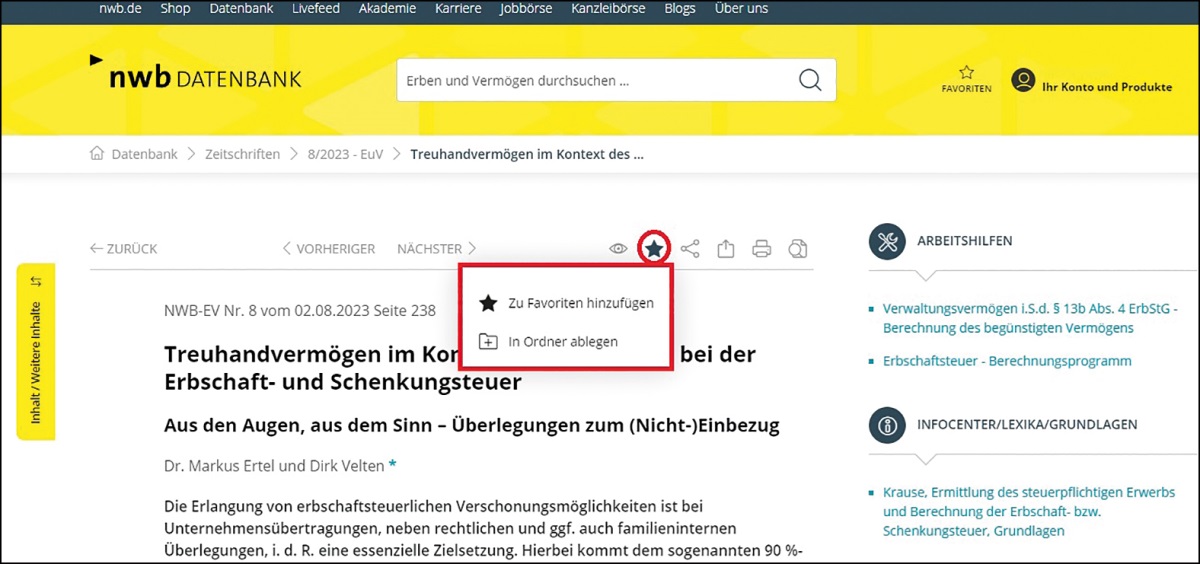Screen dimensions: 1200x564
Task: Click the PDF document icon
Action: click(x=797, y=248)
